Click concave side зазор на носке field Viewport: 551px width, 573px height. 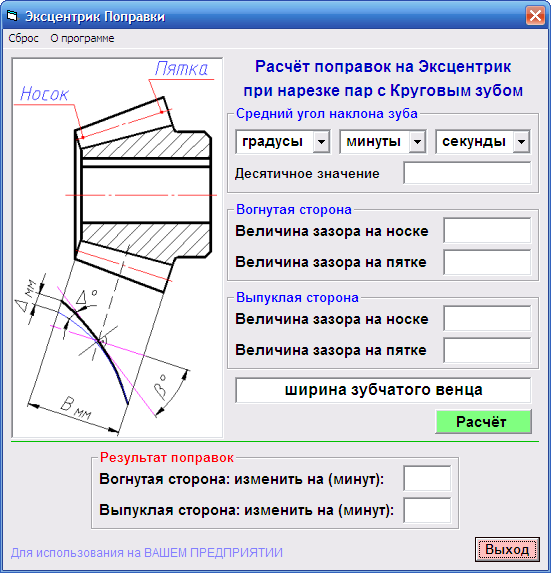pos(487,230)
